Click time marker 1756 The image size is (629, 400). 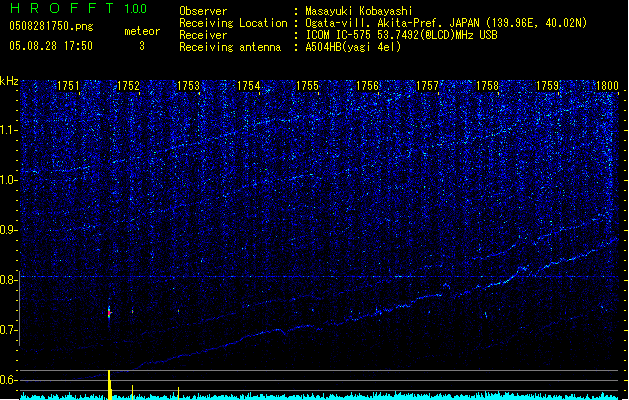click(368, 86)
